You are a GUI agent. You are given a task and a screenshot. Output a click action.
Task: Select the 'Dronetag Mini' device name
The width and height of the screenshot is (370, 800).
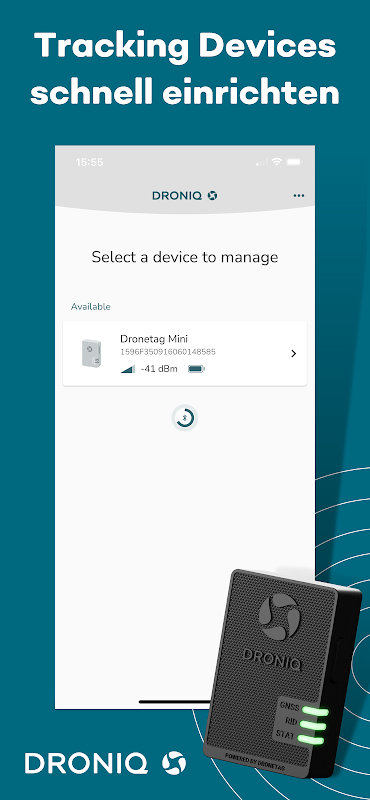pos(154,339)
